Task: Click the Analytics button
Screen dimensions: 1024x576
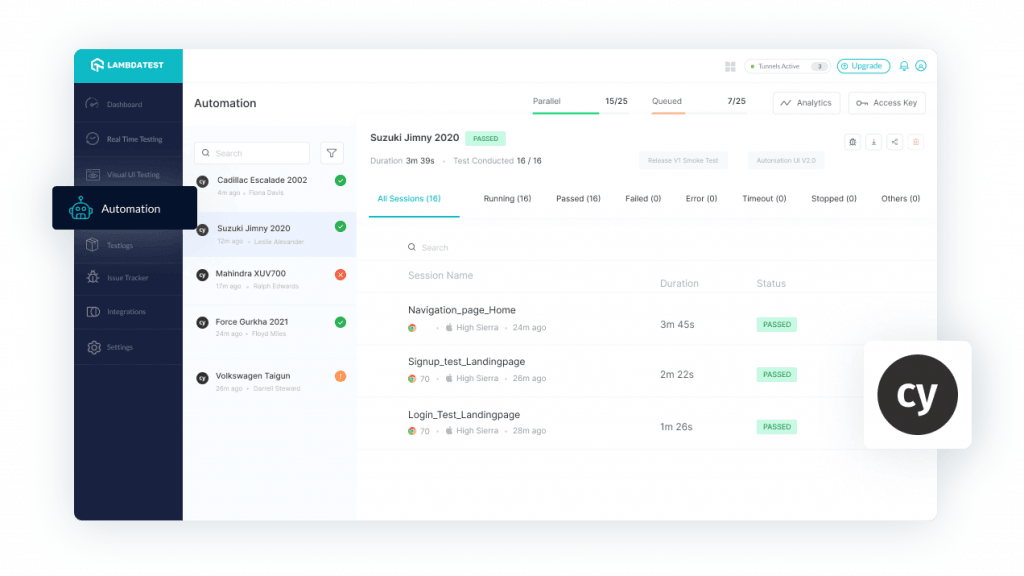Action: click(x=806, y=103)
